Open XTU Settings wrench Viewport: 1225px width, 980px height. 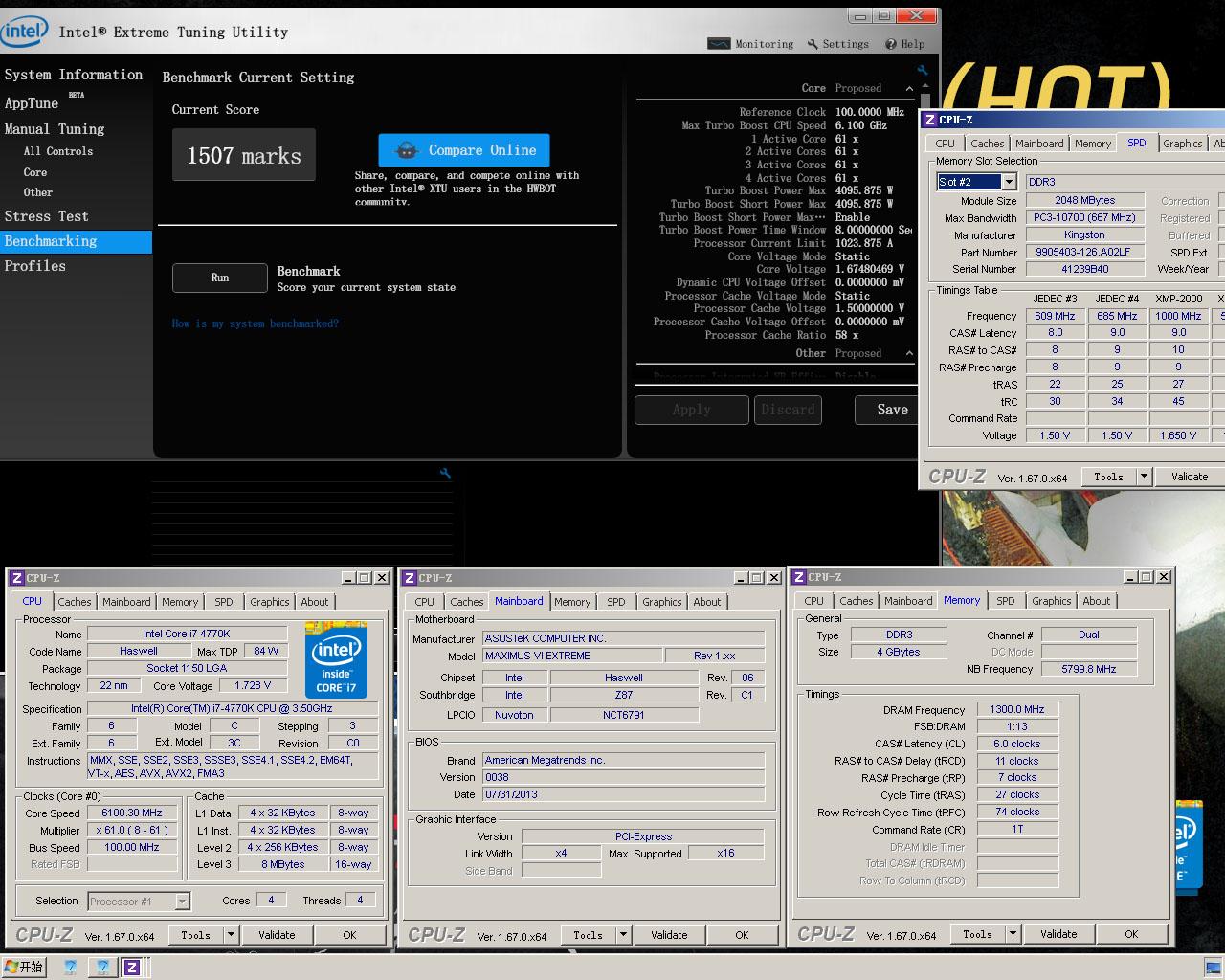(838, 44)
